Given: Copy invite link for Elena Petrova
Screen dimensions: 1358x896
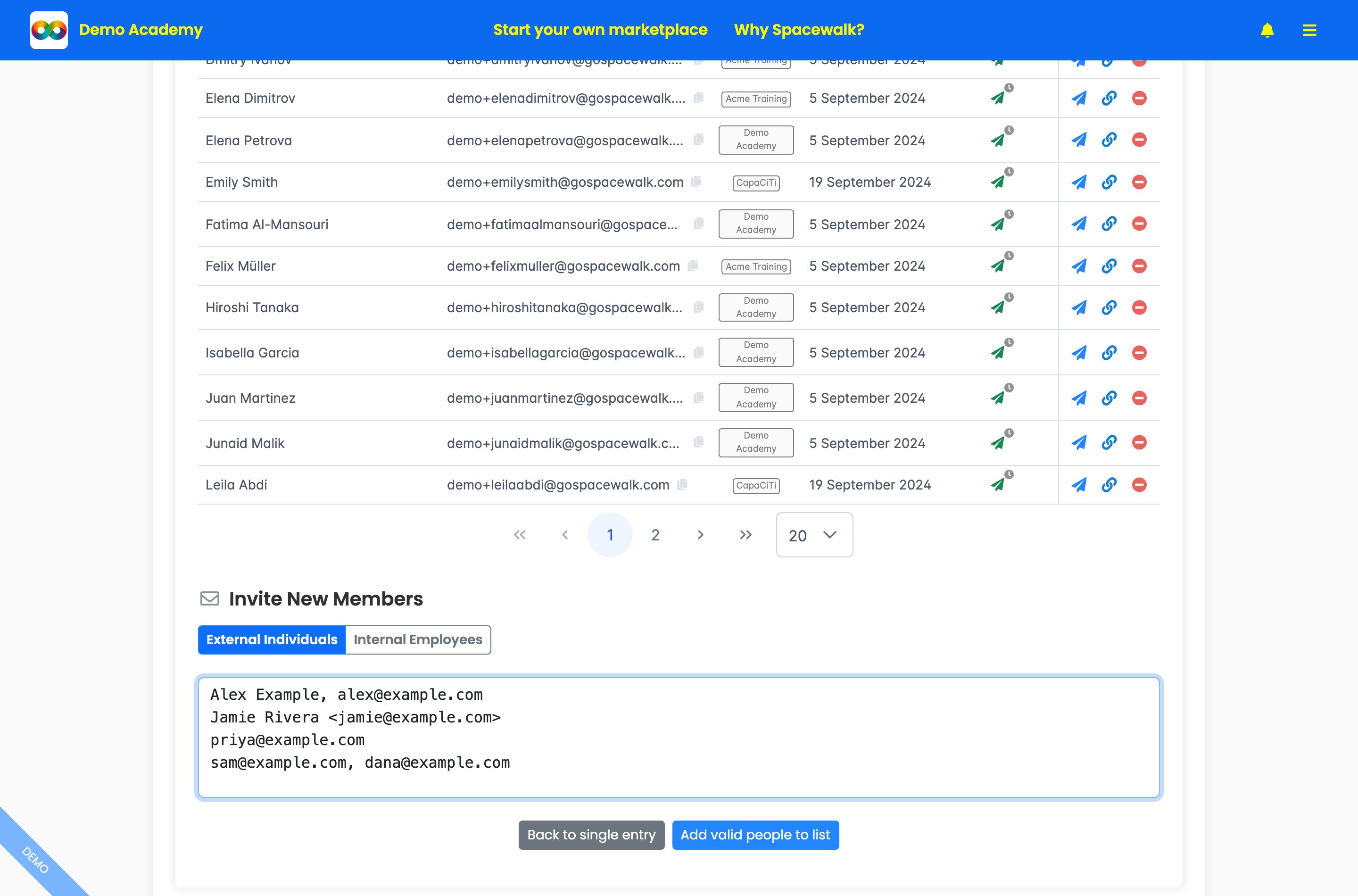Looking at the screenshot, I should [x=1109, y=140].
